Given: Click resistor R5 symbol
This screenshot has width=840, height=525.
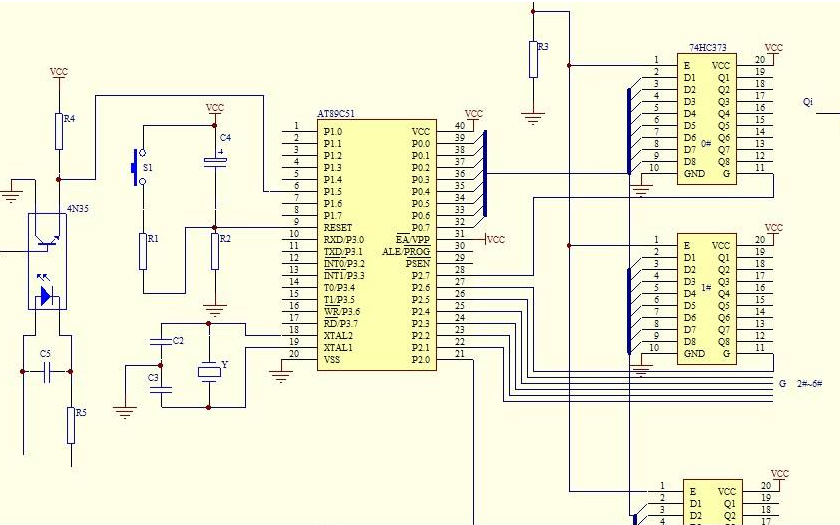Looking at the screenshot, I should [x=71, y=425].
